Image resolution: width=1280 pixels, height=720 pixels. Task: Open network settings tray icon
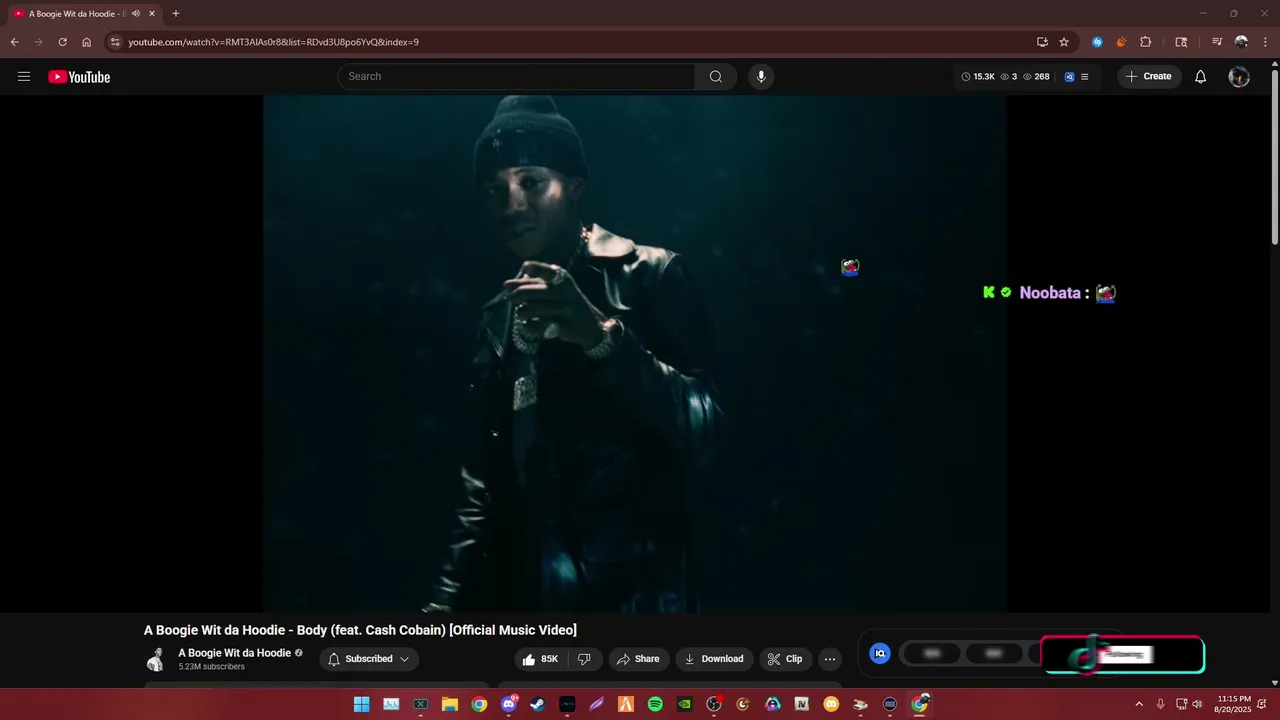point(1181,704)
